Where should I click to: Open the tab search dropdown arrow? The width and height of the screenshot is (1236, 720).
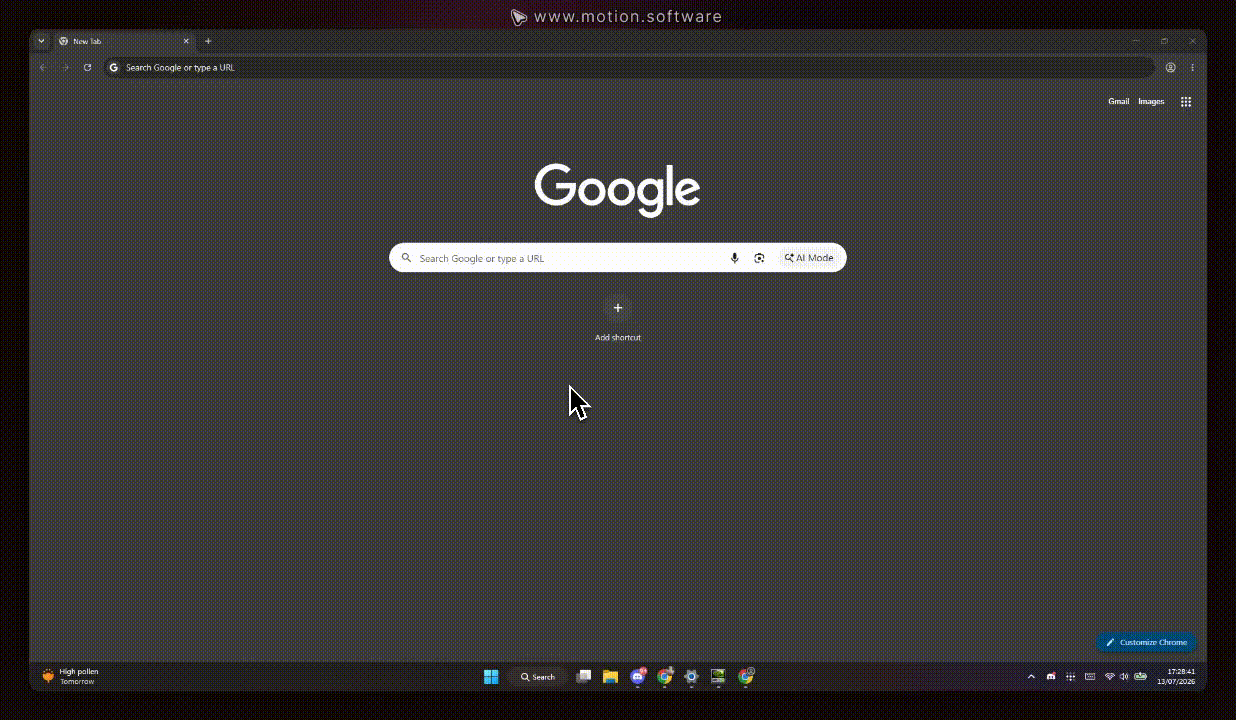coord(41,41)
